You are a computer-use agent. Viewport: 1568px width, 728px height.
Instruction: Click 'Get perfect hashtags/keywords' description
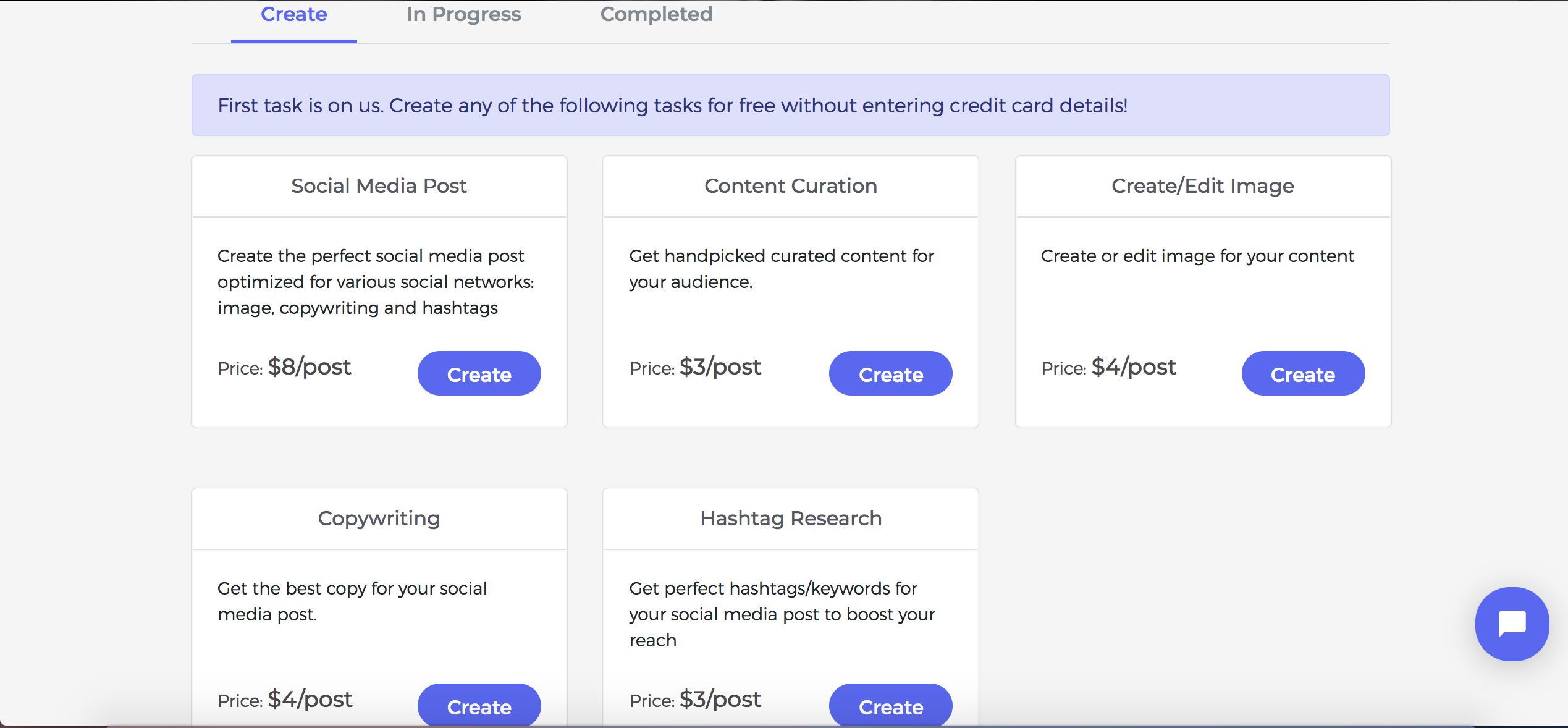click(x=782, y=614)
